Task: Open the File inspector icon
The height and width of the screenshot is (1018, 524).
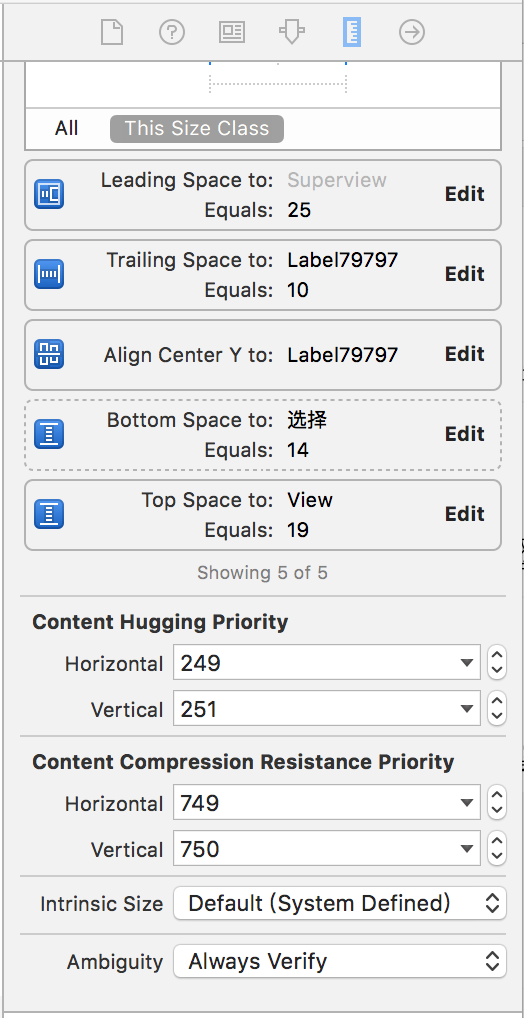Action: point(112,32)
